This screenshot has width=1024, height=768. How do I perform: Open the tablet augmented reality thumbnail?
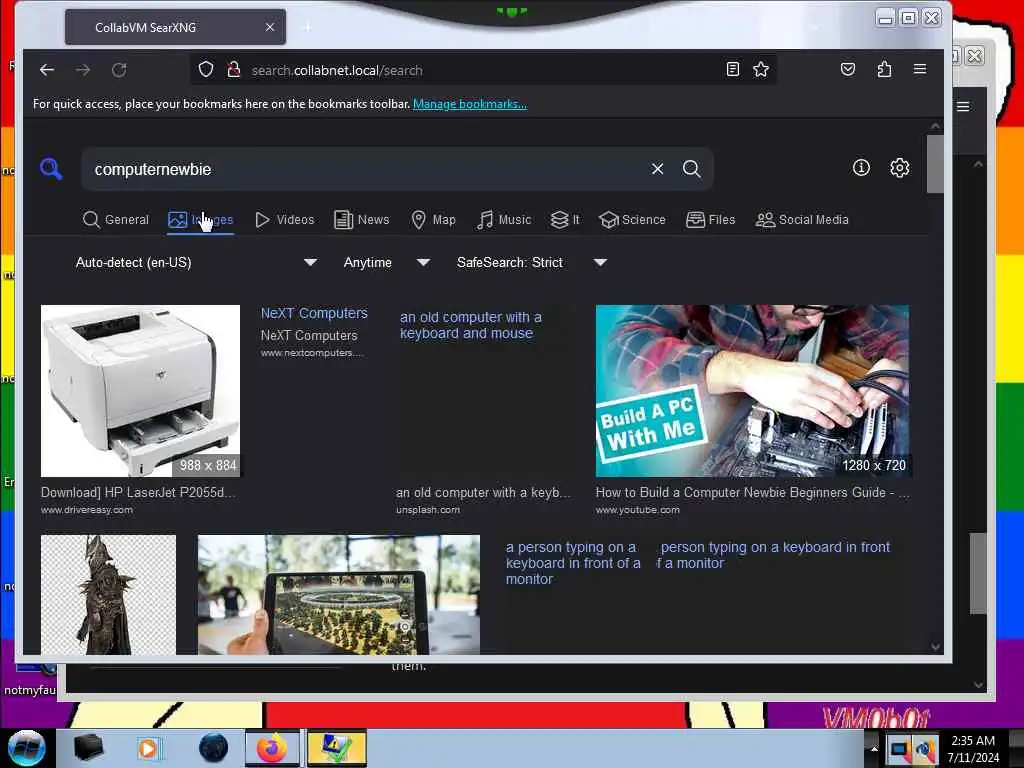pyautogui.click(x=339, y=594)
